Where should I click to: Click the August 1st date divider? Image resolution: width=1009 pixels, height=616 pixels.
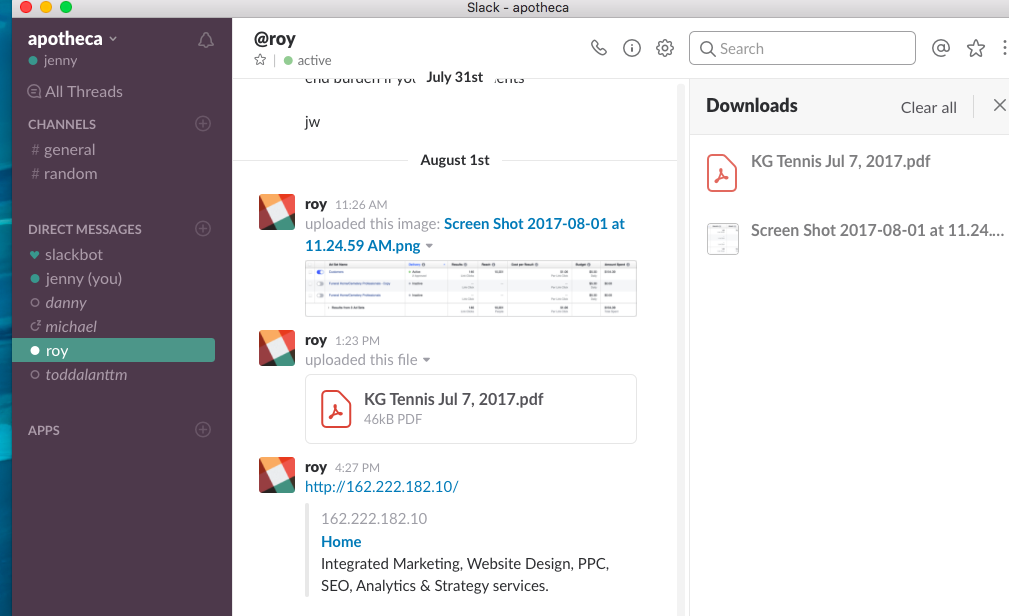455,160
